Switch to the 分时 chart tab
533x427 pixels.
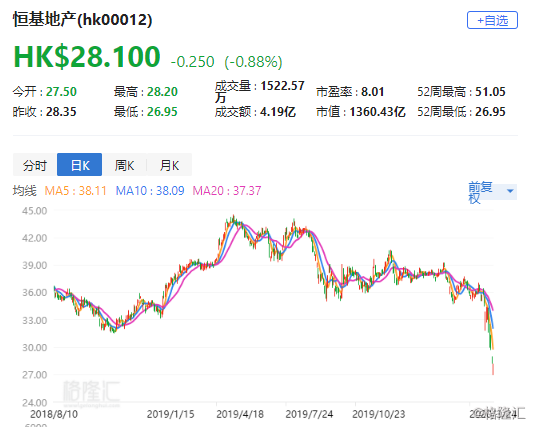tap(35, 165)
